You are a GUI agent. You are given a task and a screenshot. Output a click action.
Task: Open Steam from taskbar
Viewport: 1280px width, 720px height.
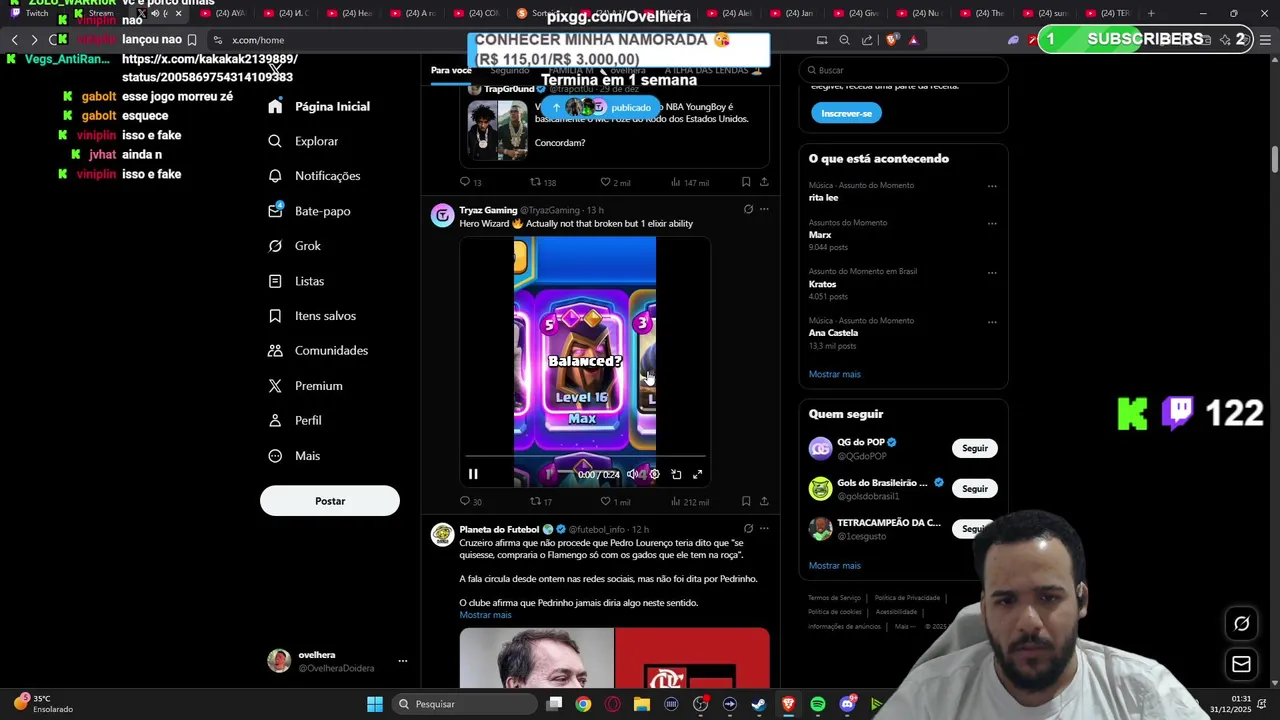[x=759, y=704]
